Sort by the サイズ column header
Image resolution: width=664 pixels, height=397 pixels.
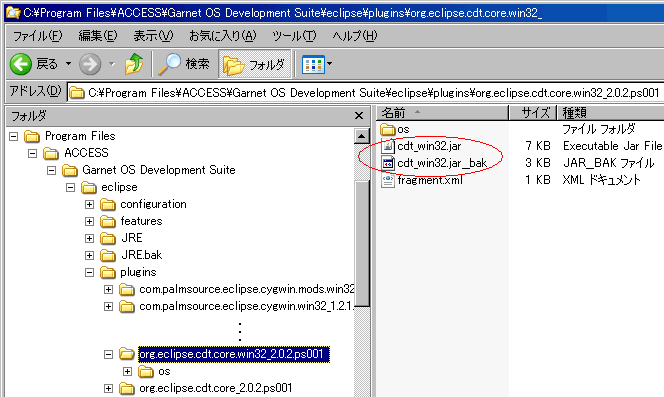533,113
